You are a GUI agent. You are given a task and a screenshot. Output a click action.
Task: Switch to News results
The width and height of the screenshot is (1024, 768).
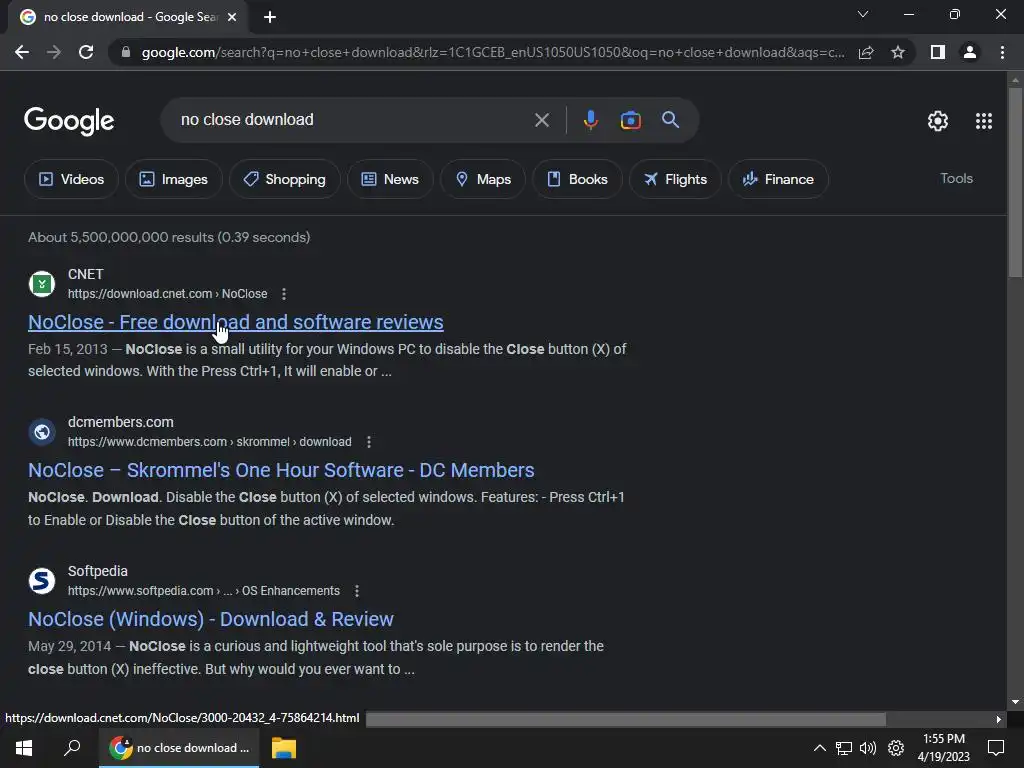tap(390, 179)
